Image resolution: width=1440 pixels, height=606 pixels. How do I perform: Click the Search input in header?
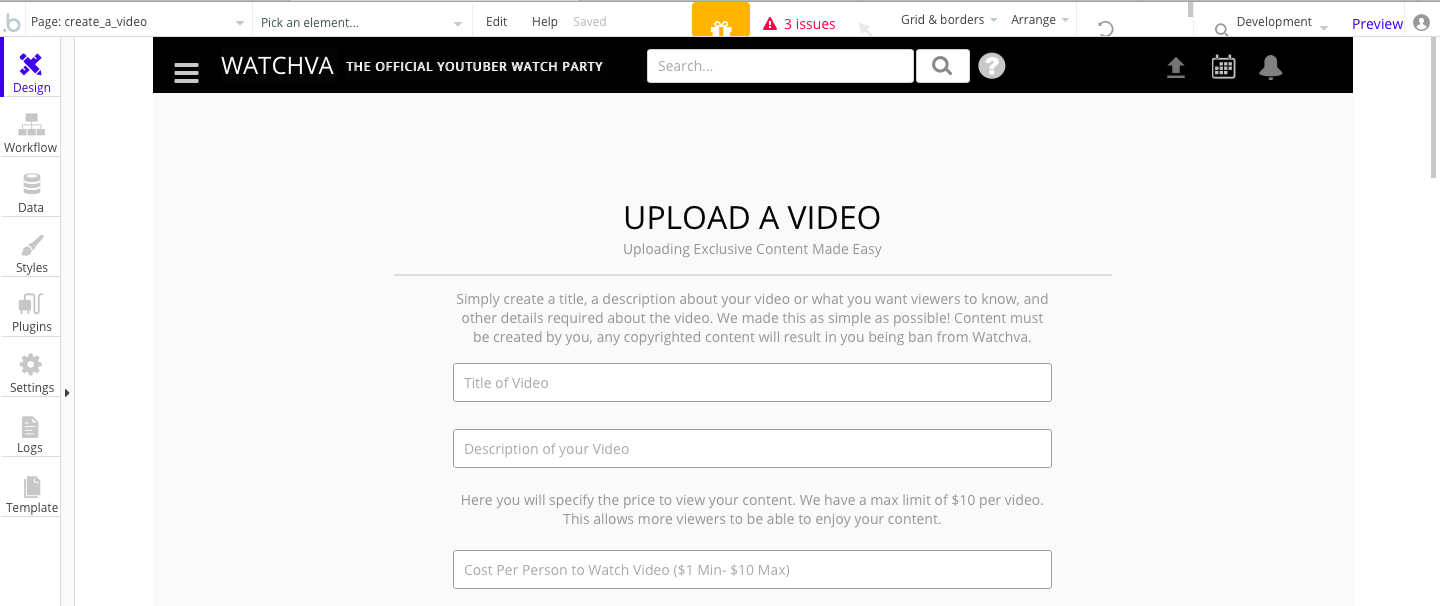[x=780, y=66]
